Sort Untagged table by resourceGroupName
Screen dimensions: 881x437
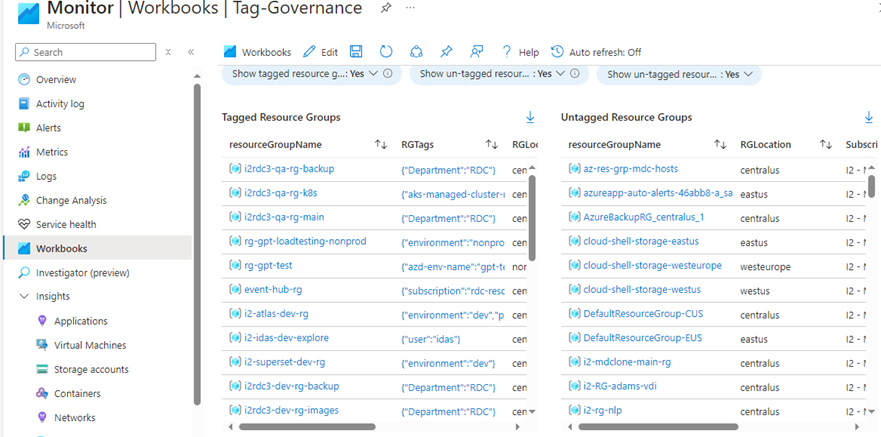pyautogui.click(x=720, y=144)
